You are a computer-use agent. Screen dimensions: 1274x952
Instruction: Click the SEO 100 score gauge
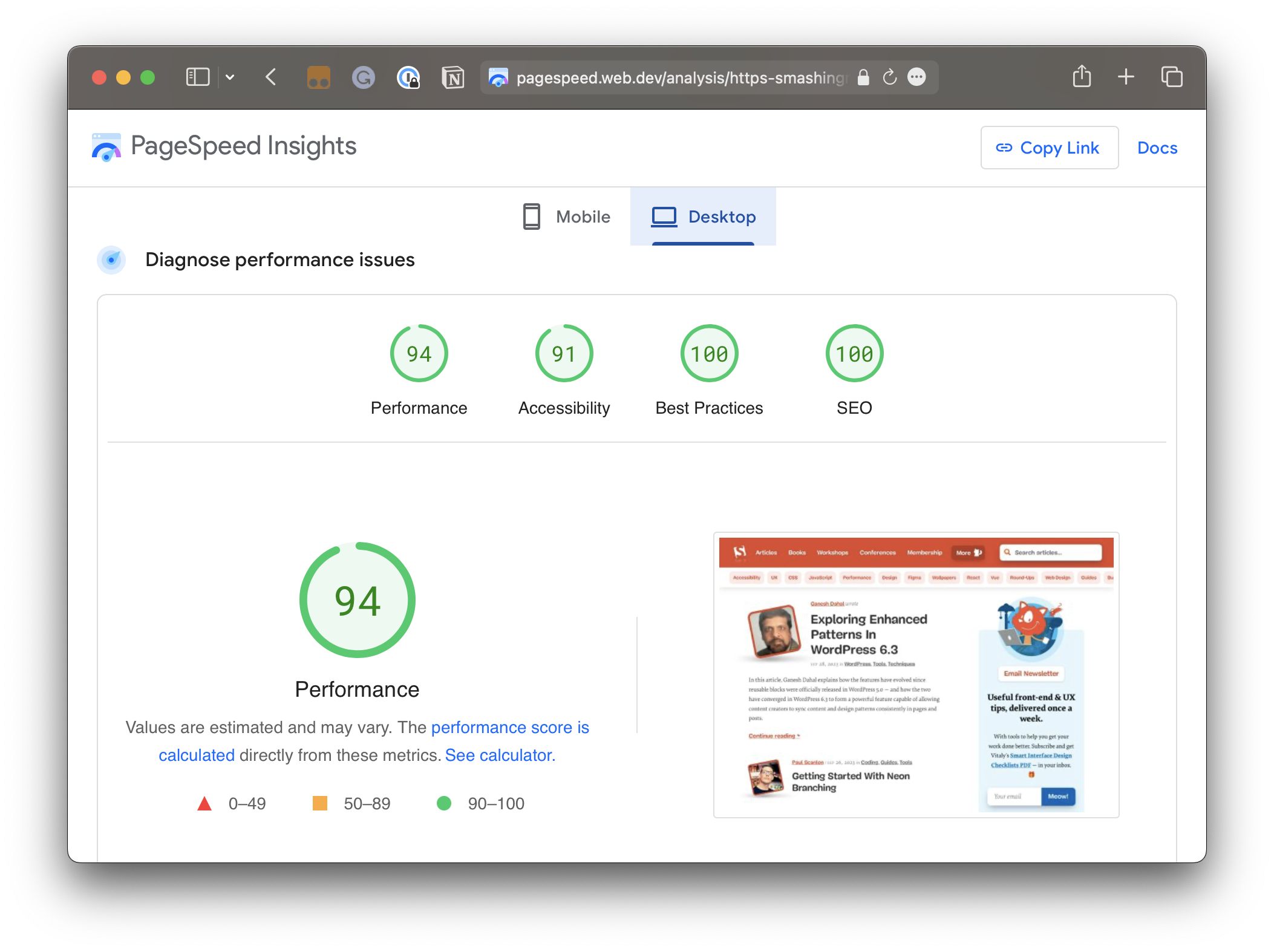[854, 354]
